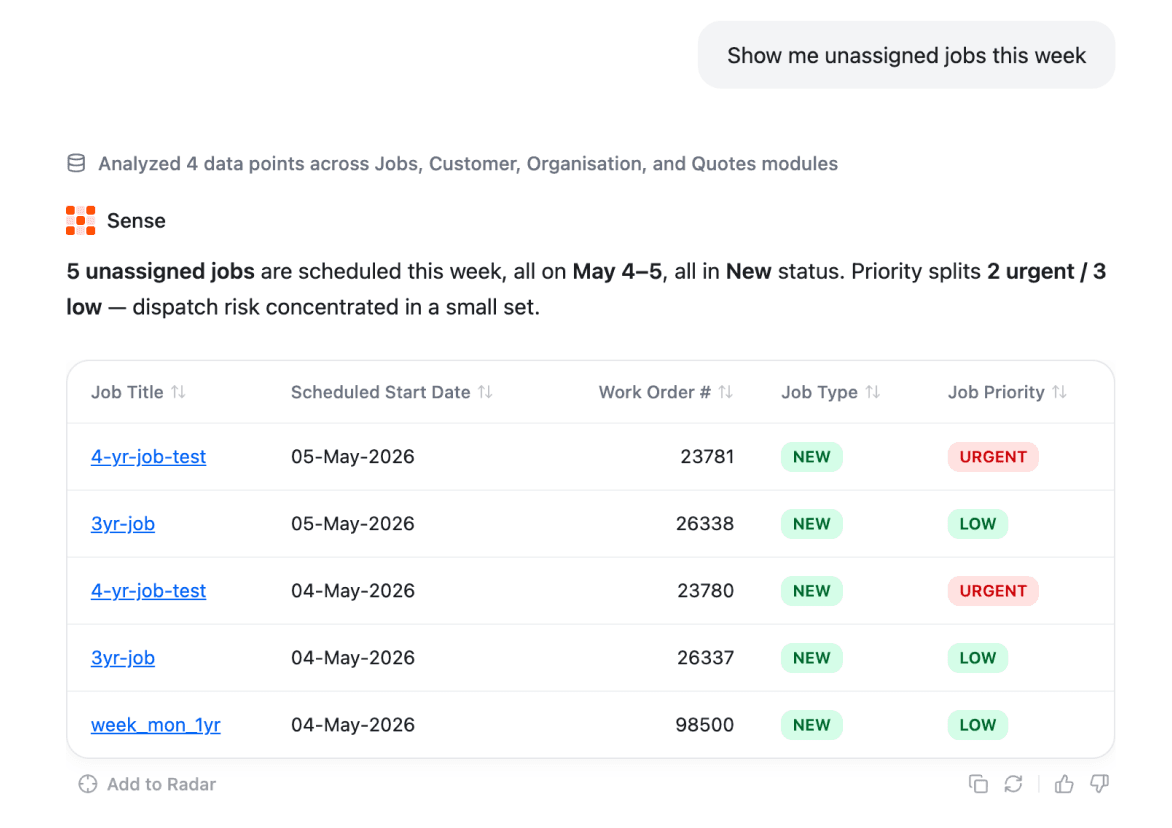Click the URGENT badge in row 23780

(993, 591)
